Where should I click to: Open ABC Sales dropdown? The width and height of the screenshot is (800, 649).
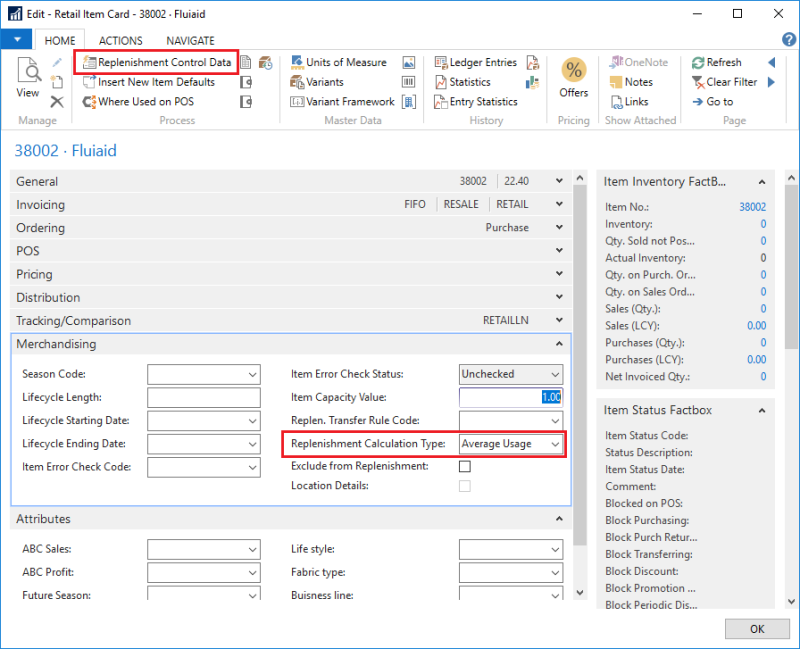[x=253, y=549]
